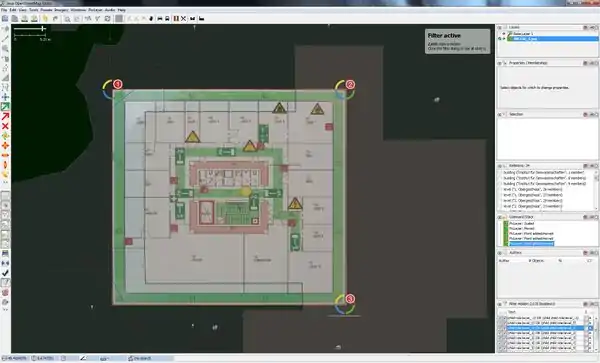Click the yellow highlighted icon in top toolbar
This screenshot has height=363, width=600.
[45, 18]
